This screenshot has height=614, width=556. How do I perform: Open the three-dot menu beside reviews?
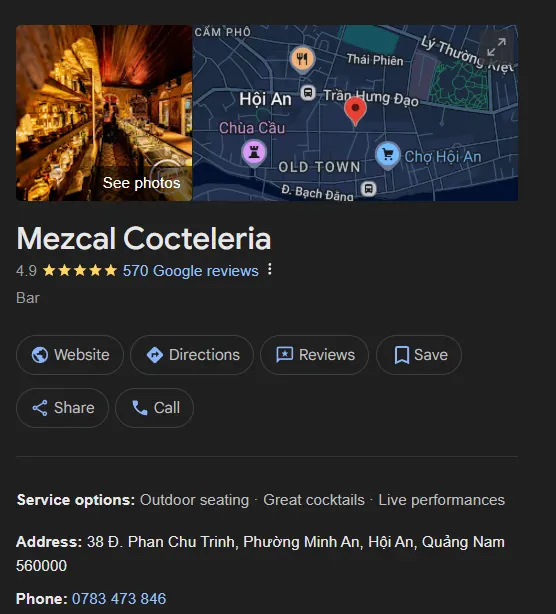269,269
